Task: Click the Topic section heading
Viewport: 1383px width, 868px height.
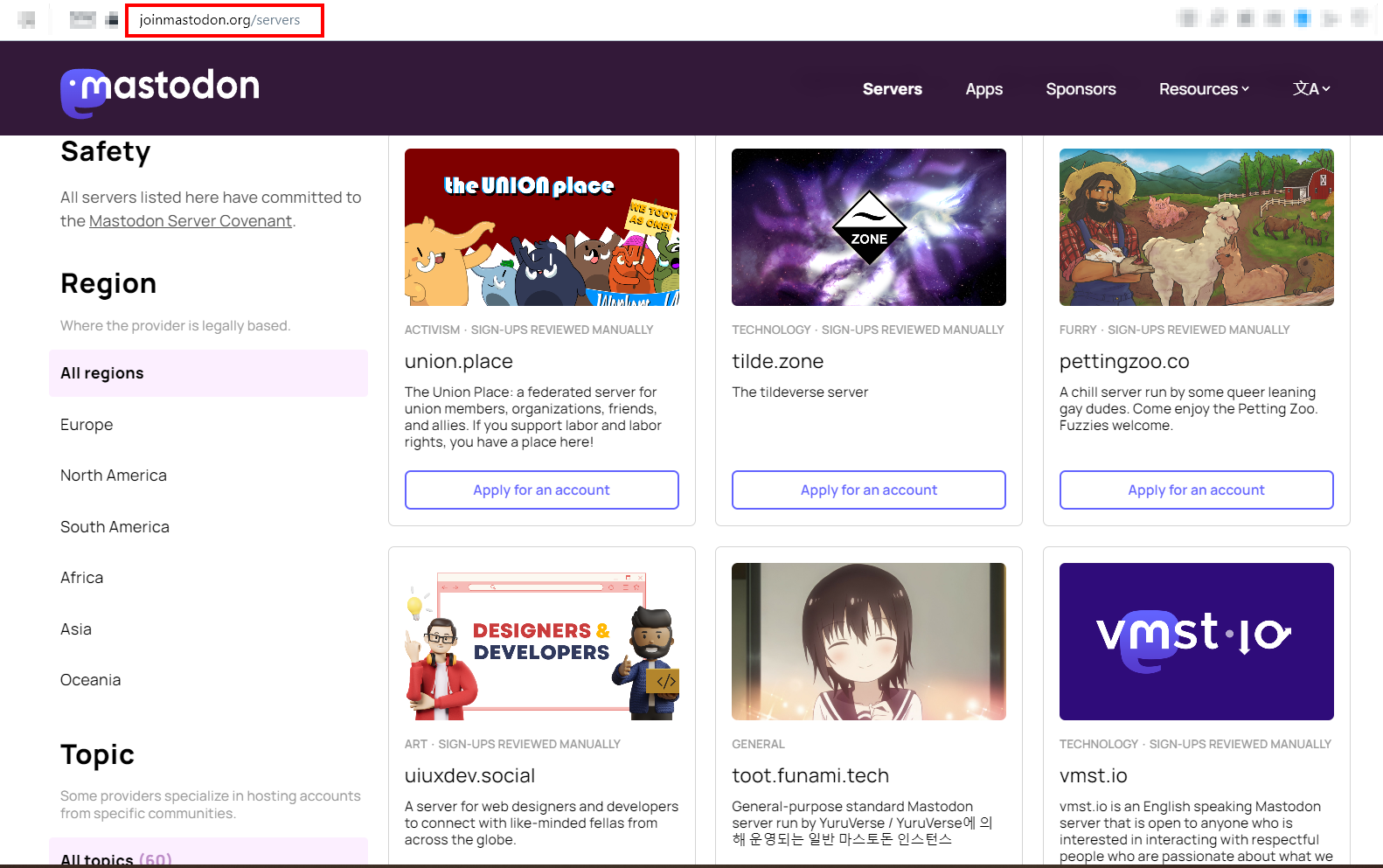Action: [97, 754]
